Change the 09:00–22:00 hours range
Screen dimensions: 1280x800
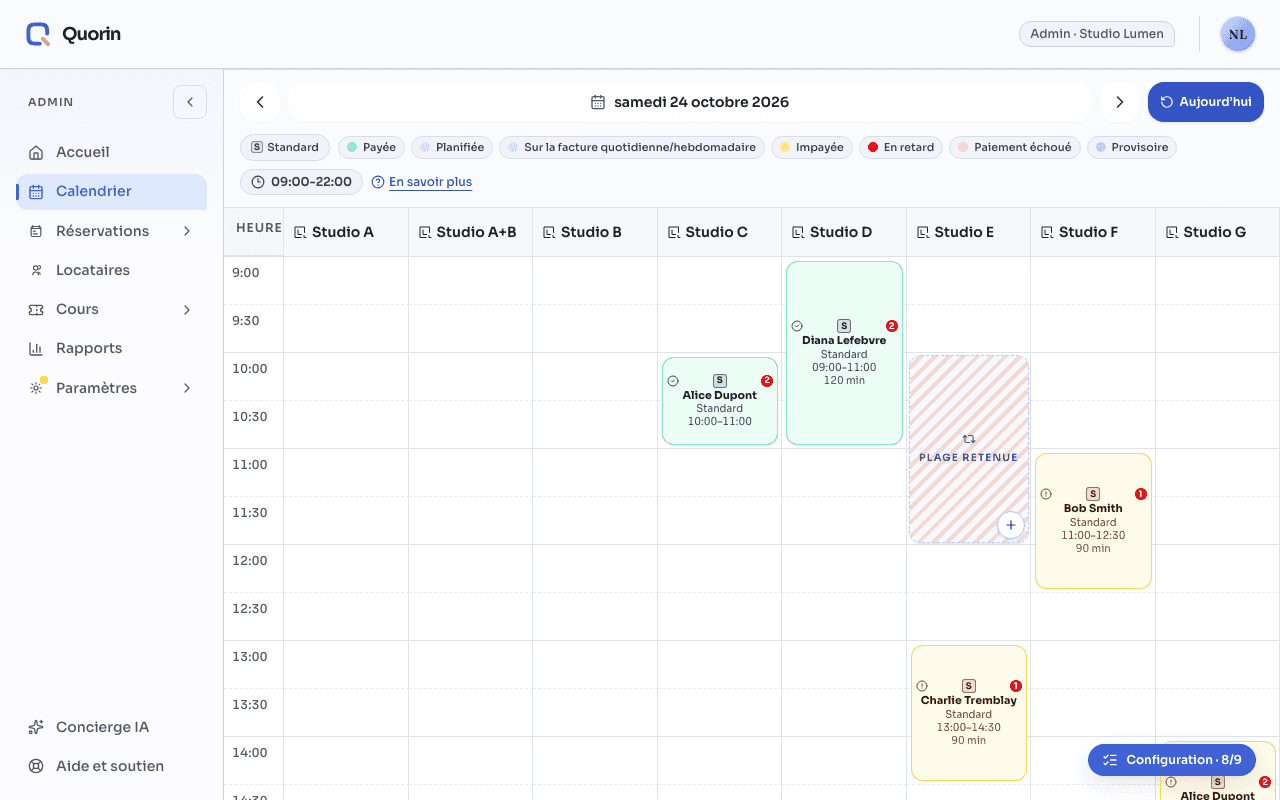click(301, 182)
